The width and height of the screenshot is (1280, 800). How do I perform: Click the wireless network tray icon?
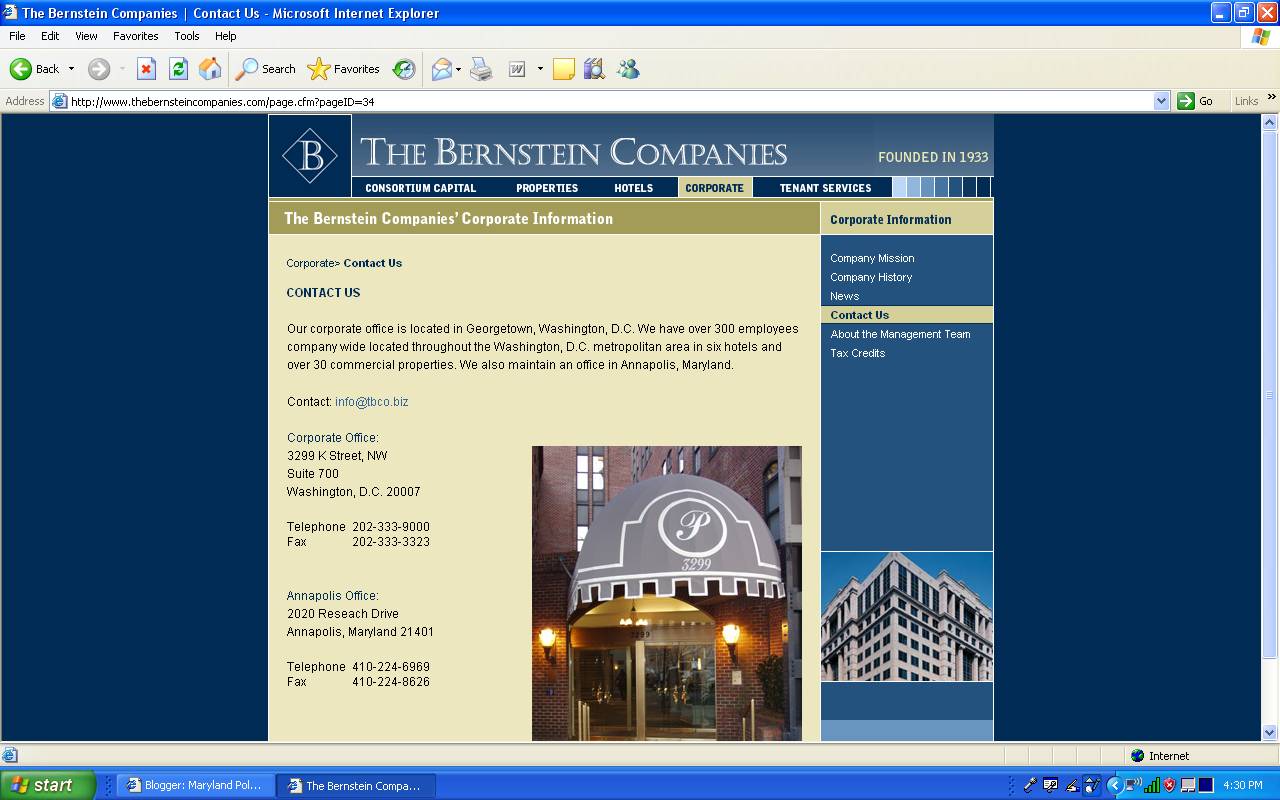[1133, 785]
